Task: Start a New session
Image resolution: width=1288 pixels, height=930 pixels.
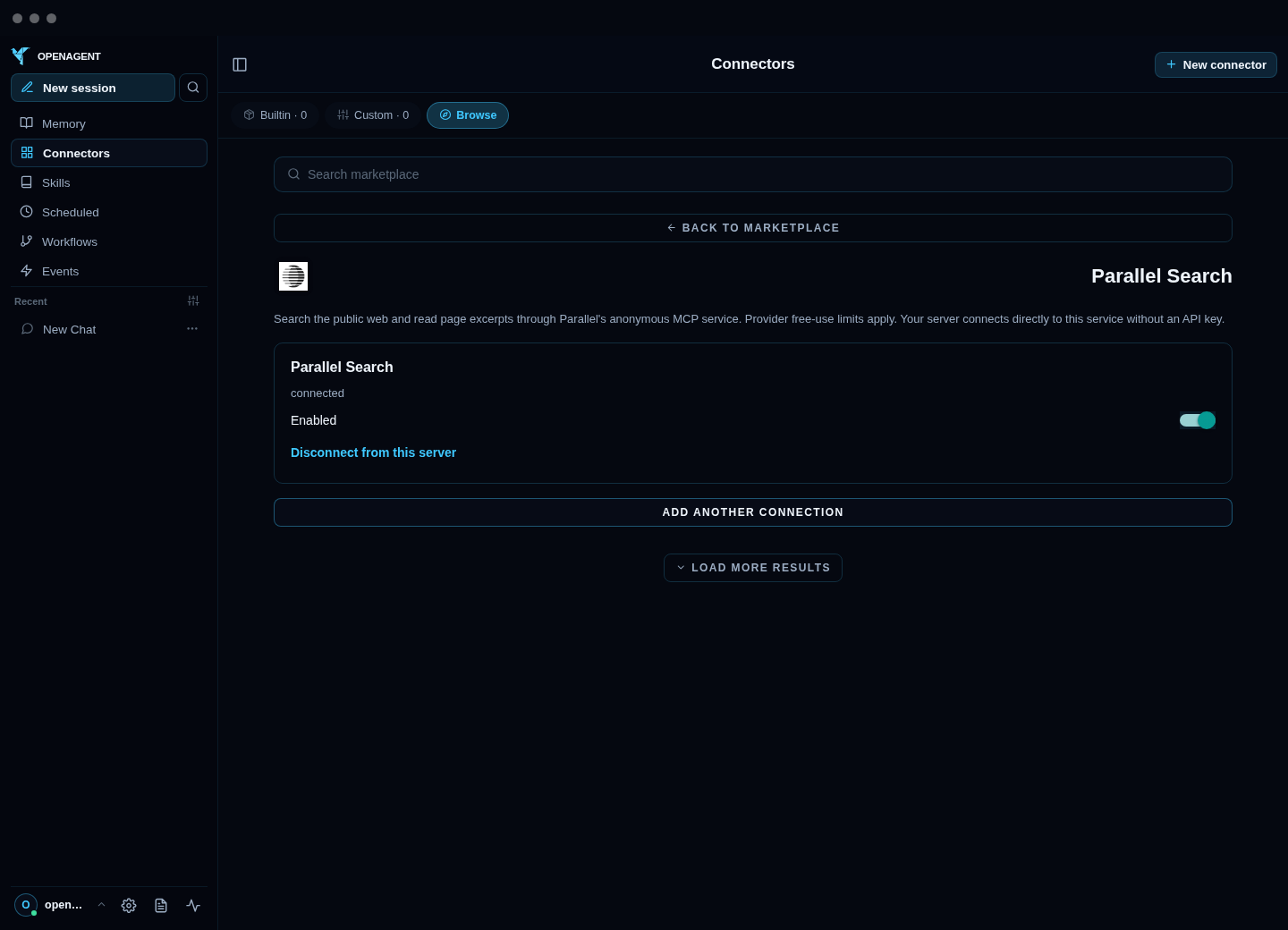Action: coord(93,88)
